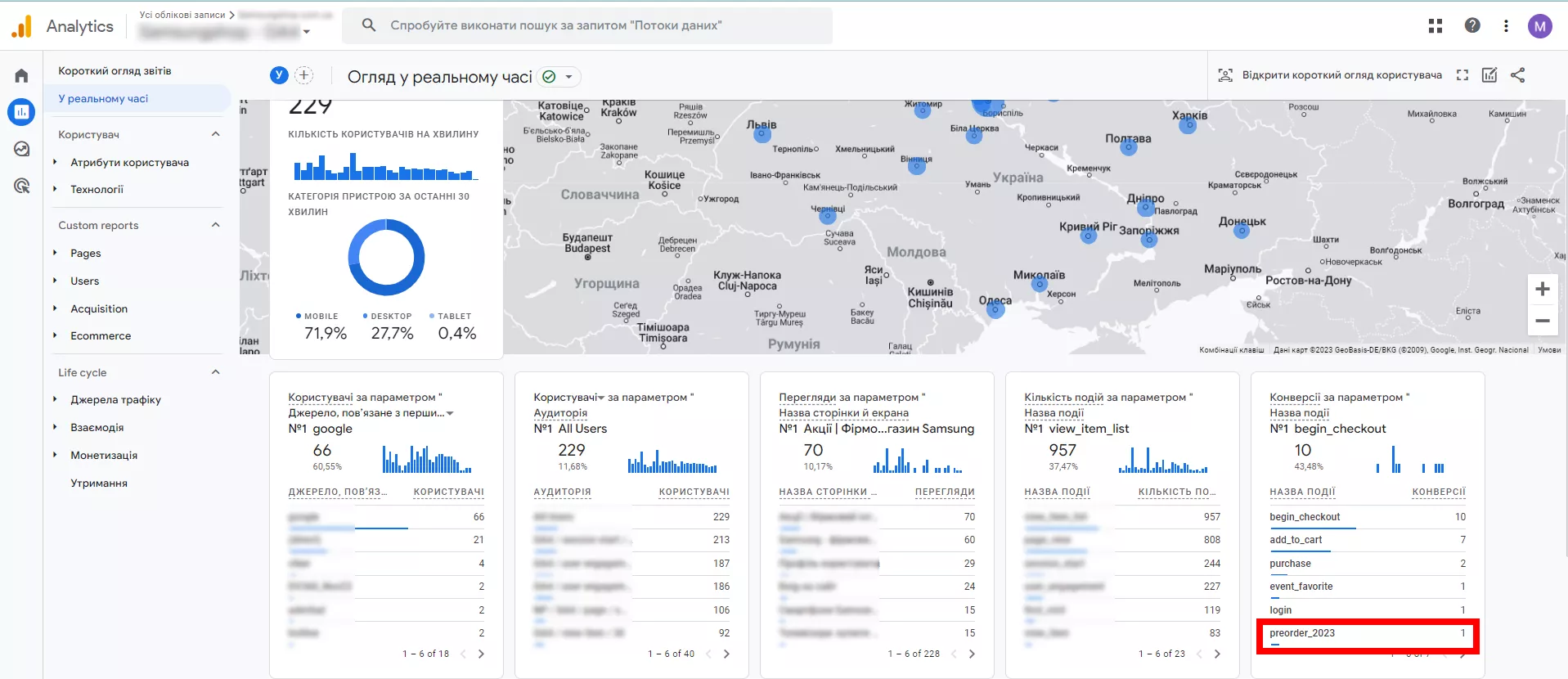Open the Advertising icon in left rail

click(x=21, y=186)
